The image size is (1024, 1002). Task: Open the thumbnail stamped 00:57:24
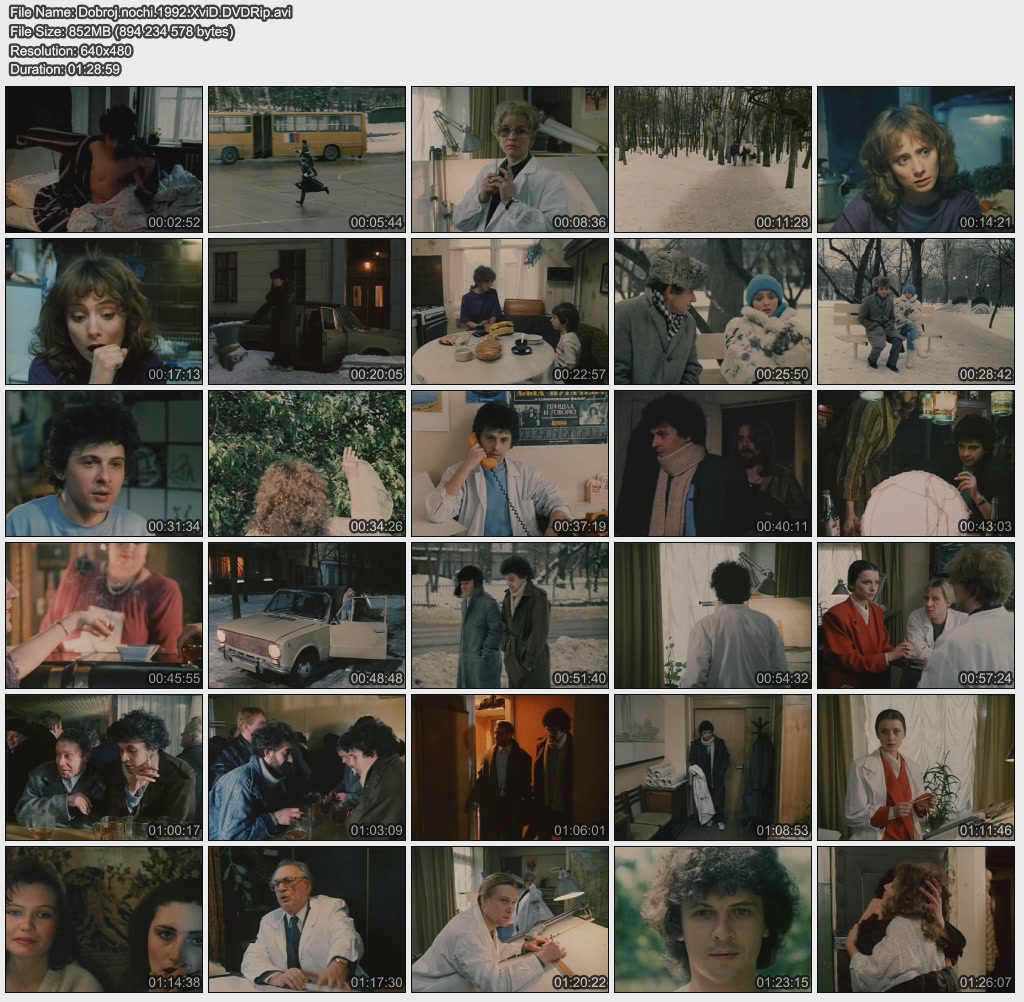pyautogui.click(x=916, y=616)
